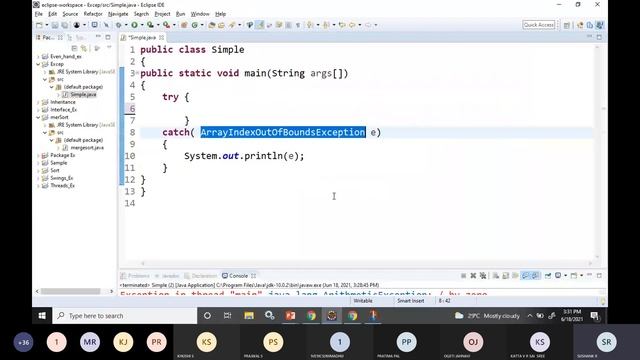Switch to the Declaration tab
The height and width of the screenshot is (360, 640).
[x=200, y=276]
